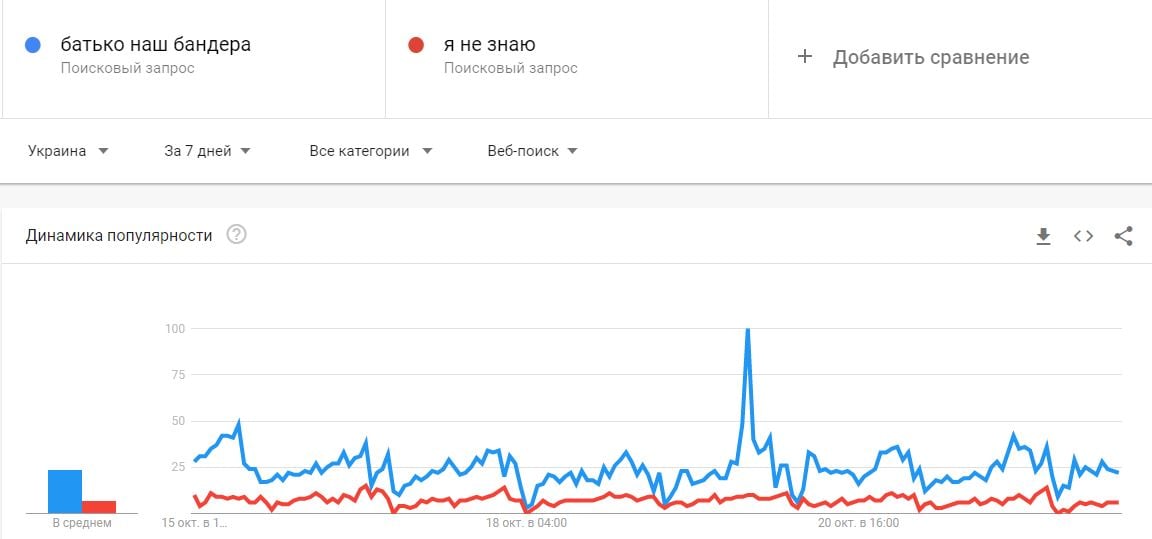Image resolution: width=1152 pixels, height=539 pixels.
Task: Click the 18 окт. в 04:00 axis label
Action: pos(526,524)
